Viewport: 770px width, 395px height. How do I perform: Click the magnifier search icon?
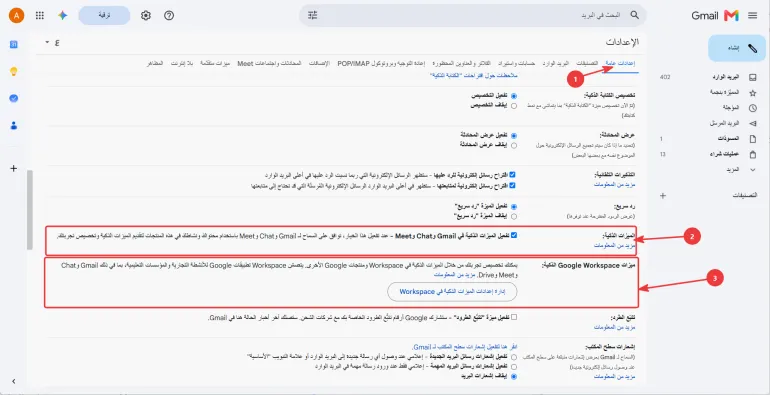pos(634,15)
